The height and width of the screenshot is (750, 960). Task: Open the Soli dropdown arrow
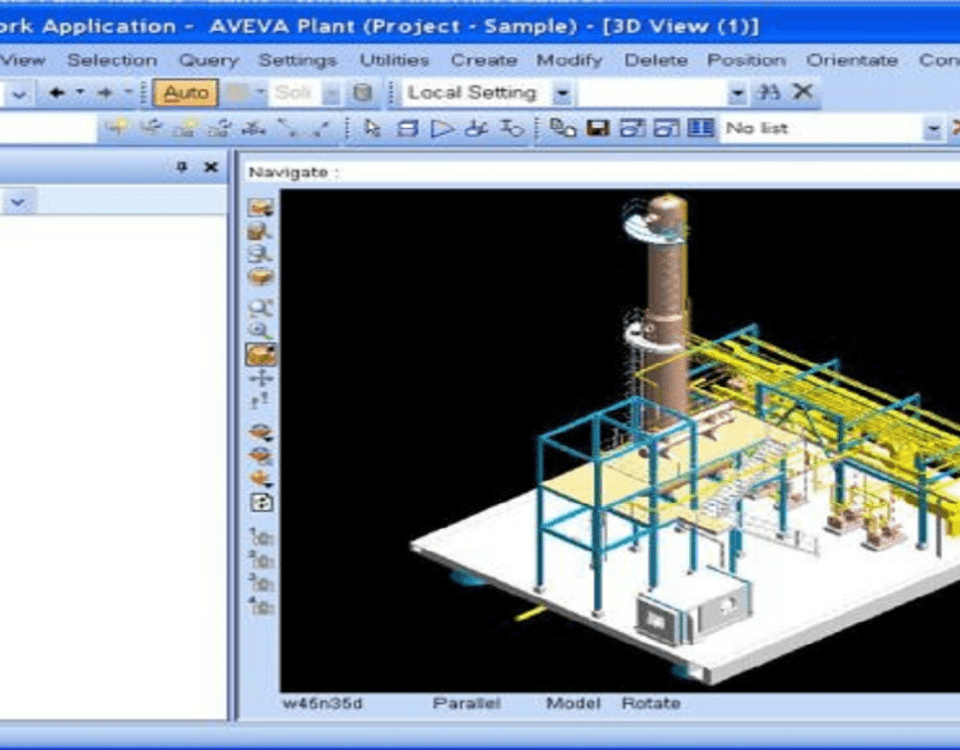(331, 94)
